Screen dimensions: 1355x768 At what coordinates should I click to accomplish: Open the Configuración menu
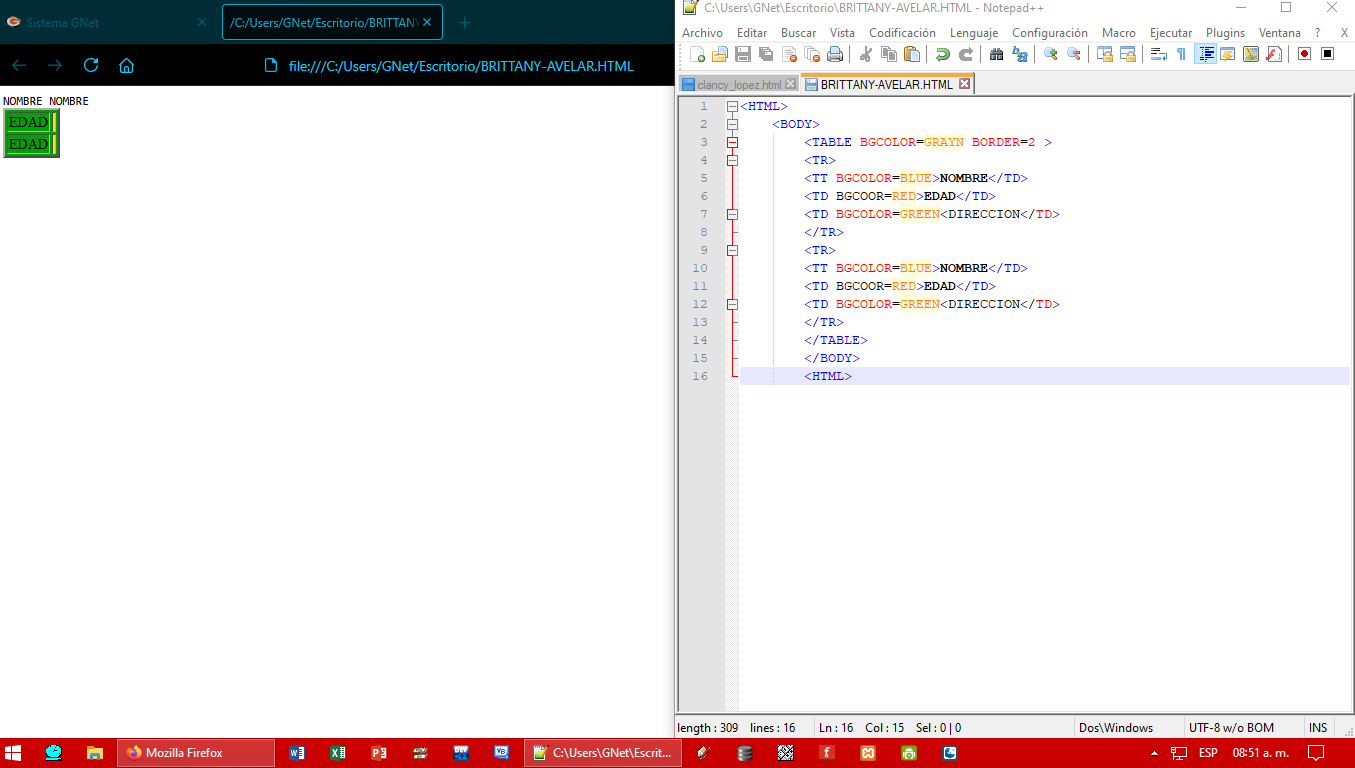(1050, 33)
